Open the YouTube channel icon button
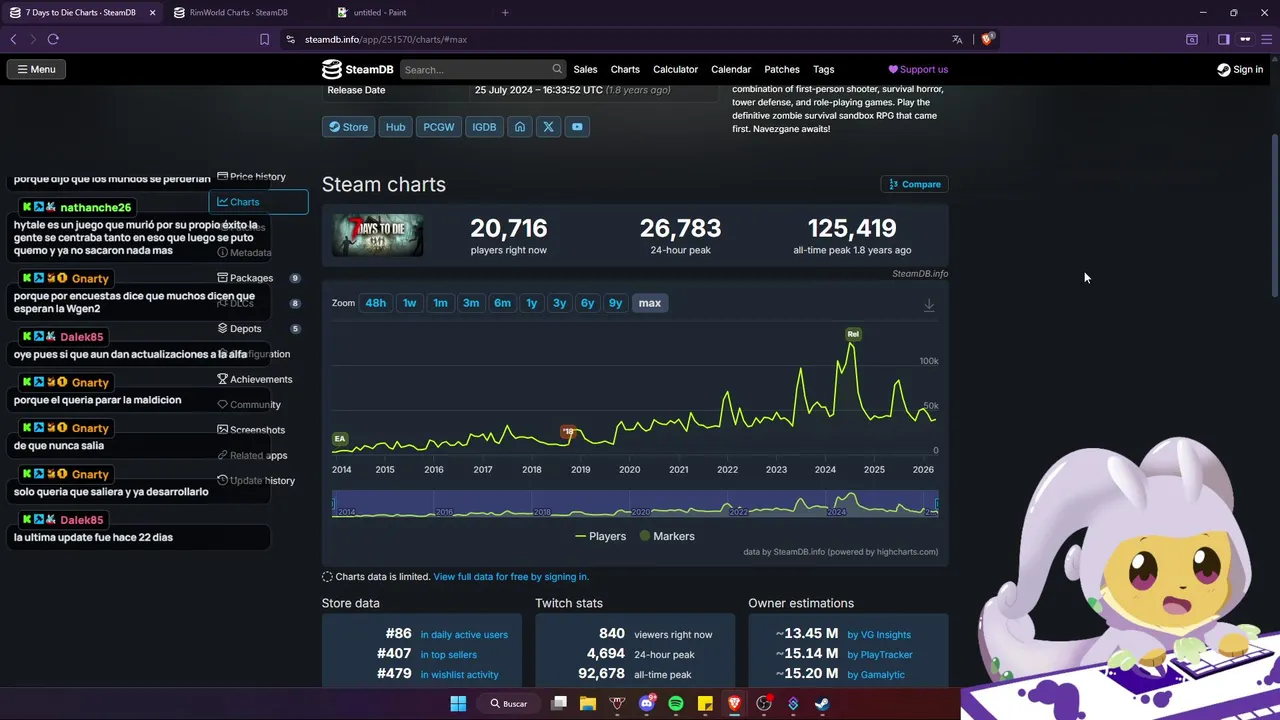 (x=577, y=127)
